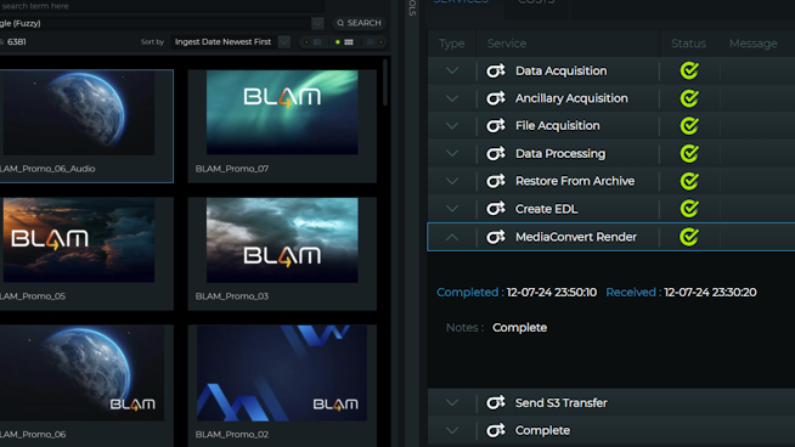
Task: Expand the Data Processing row
Action: pos(452,154)
